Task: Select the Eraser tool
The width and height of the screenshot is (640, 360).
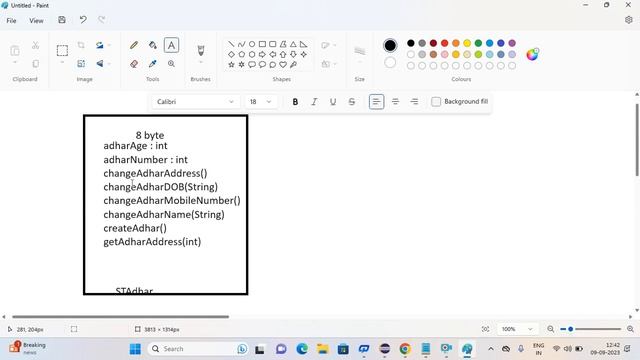Action: (x=134, y=64)
